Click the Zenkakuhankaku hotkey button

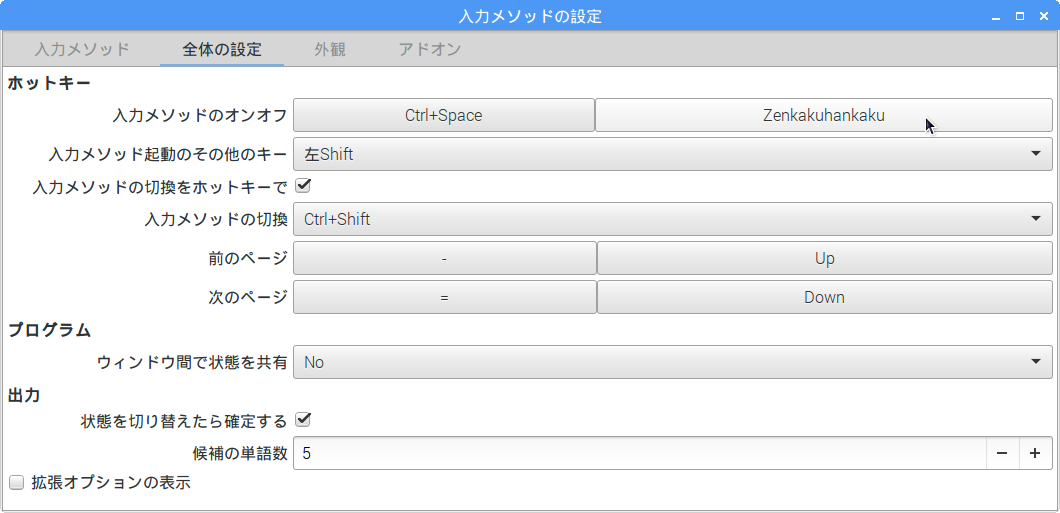[x=823, y=115]
